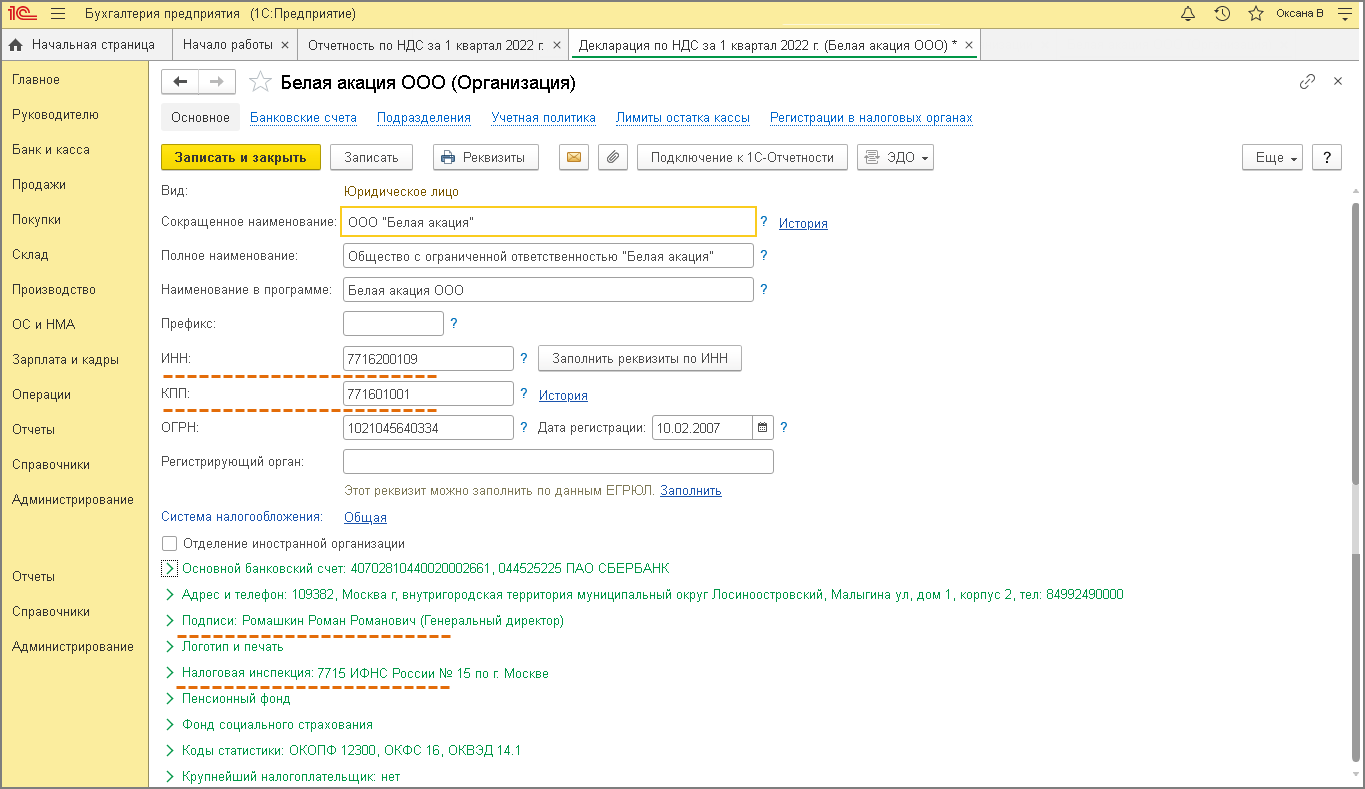
Task: Expand Коды статистики section
Action: (x=169, y=751)
